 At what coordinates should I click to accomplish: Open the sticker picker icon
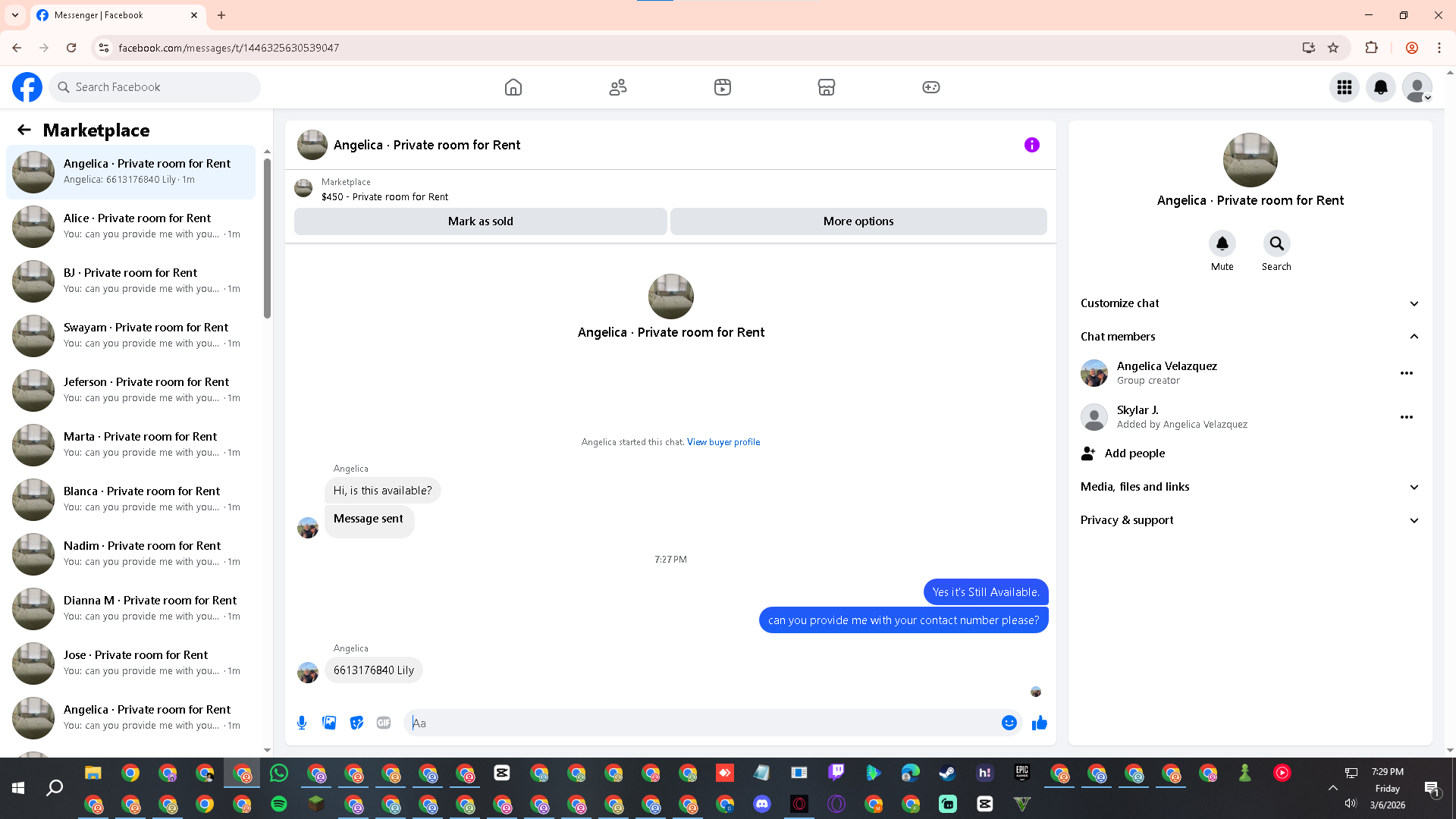(x=356, y=723)
